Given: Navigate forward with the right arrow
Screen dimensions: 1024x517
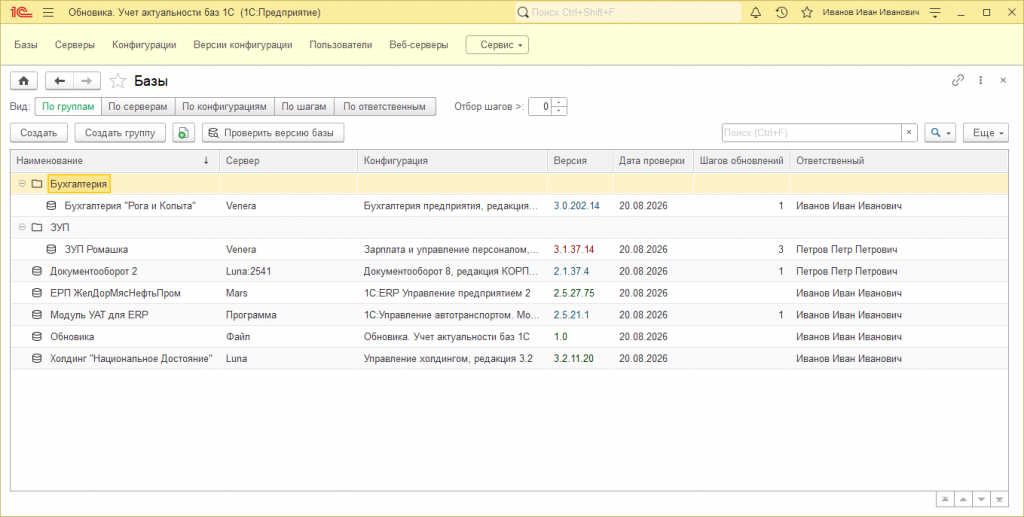Looking at the screenshot, I should tap(87, 81).
